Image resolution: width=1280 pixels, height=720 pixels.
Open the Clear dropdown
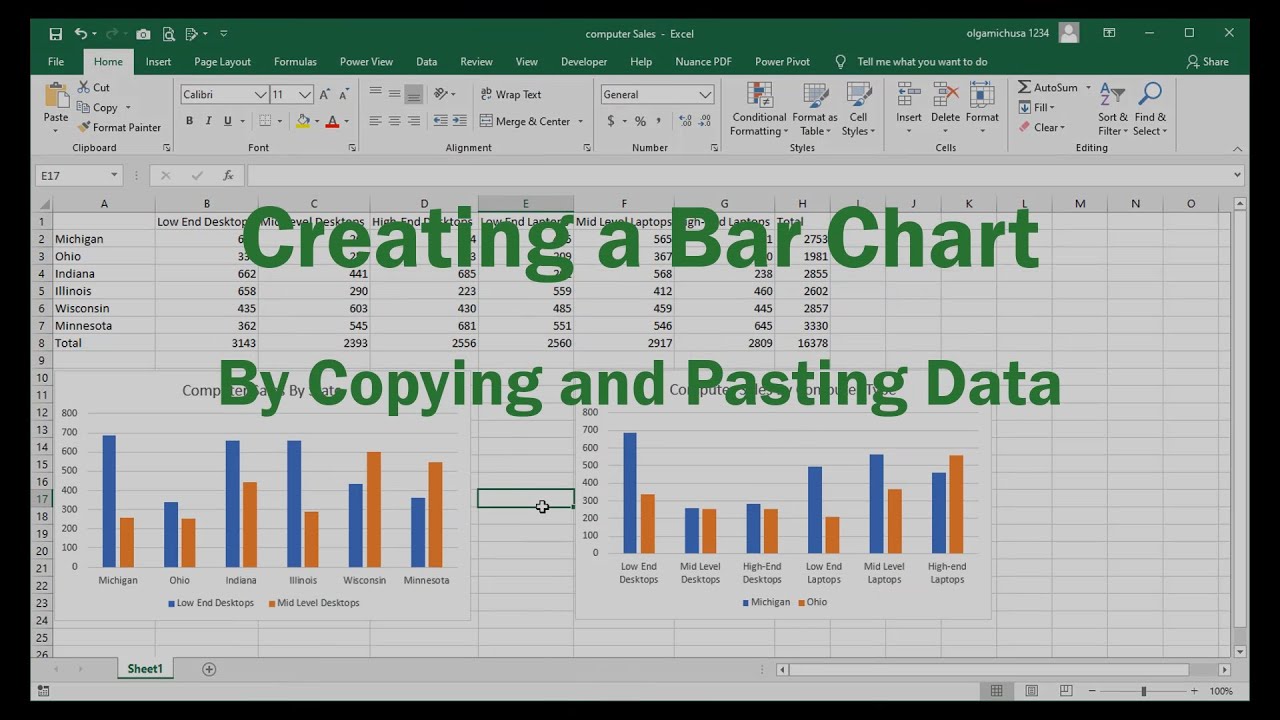(1042, 127)
